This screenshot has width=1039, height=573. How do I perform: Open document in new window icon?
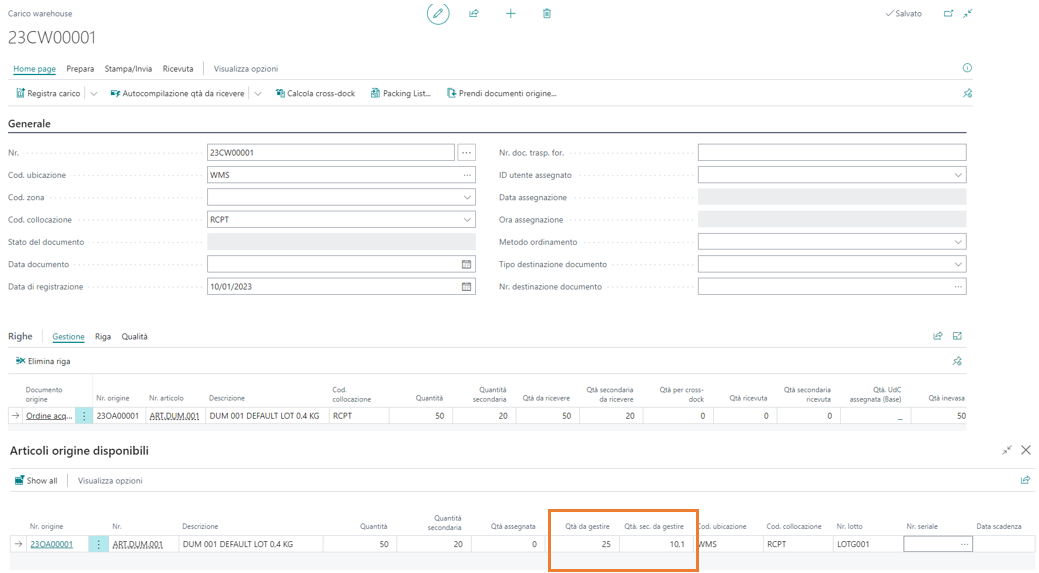tap(948, 14)
